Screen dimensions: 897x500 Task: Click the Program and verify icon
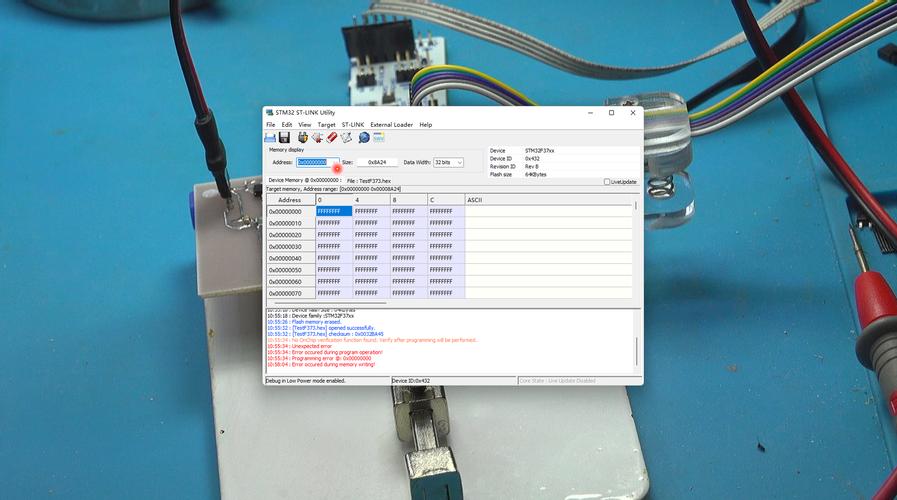(x=346, y=137)
